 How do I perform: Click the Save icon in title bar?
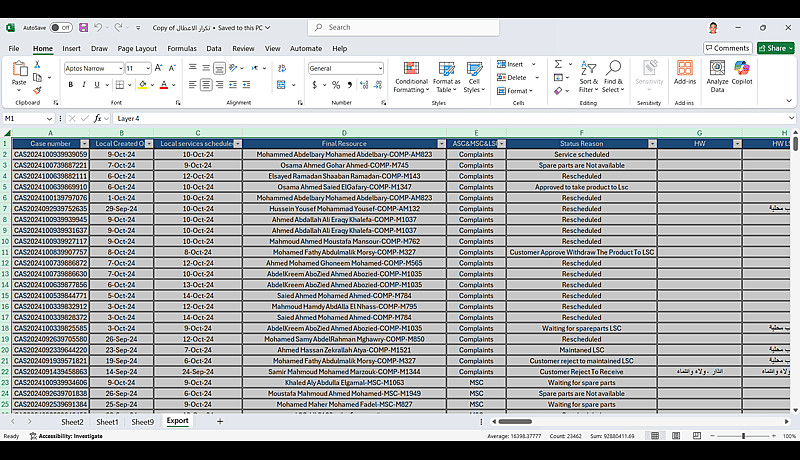pyautogui.click(x=84, y=27)
